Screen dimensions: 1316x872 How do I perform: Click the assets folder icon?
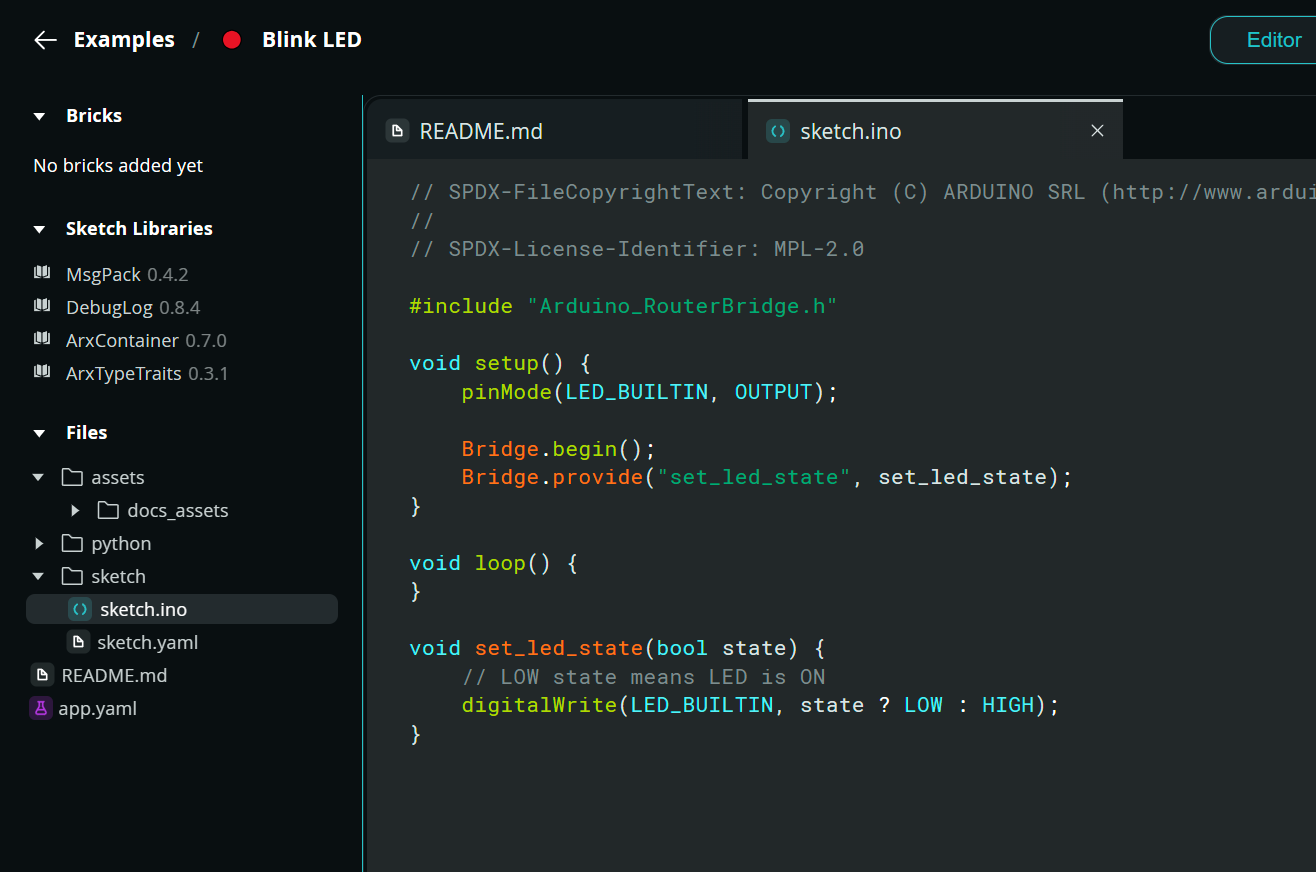coord(72,477)
